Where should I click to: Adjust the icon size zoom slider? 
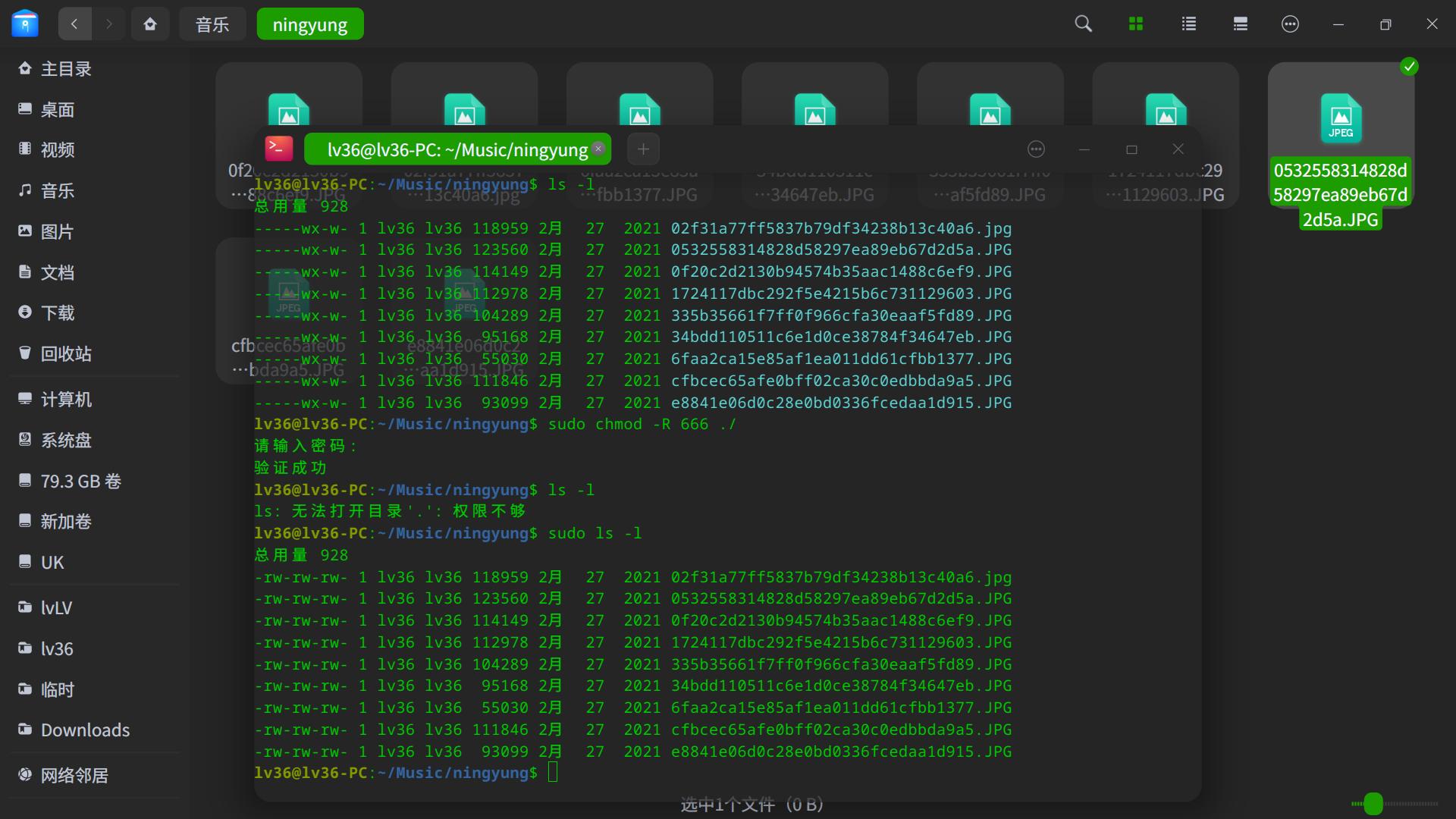(1373, 804)
